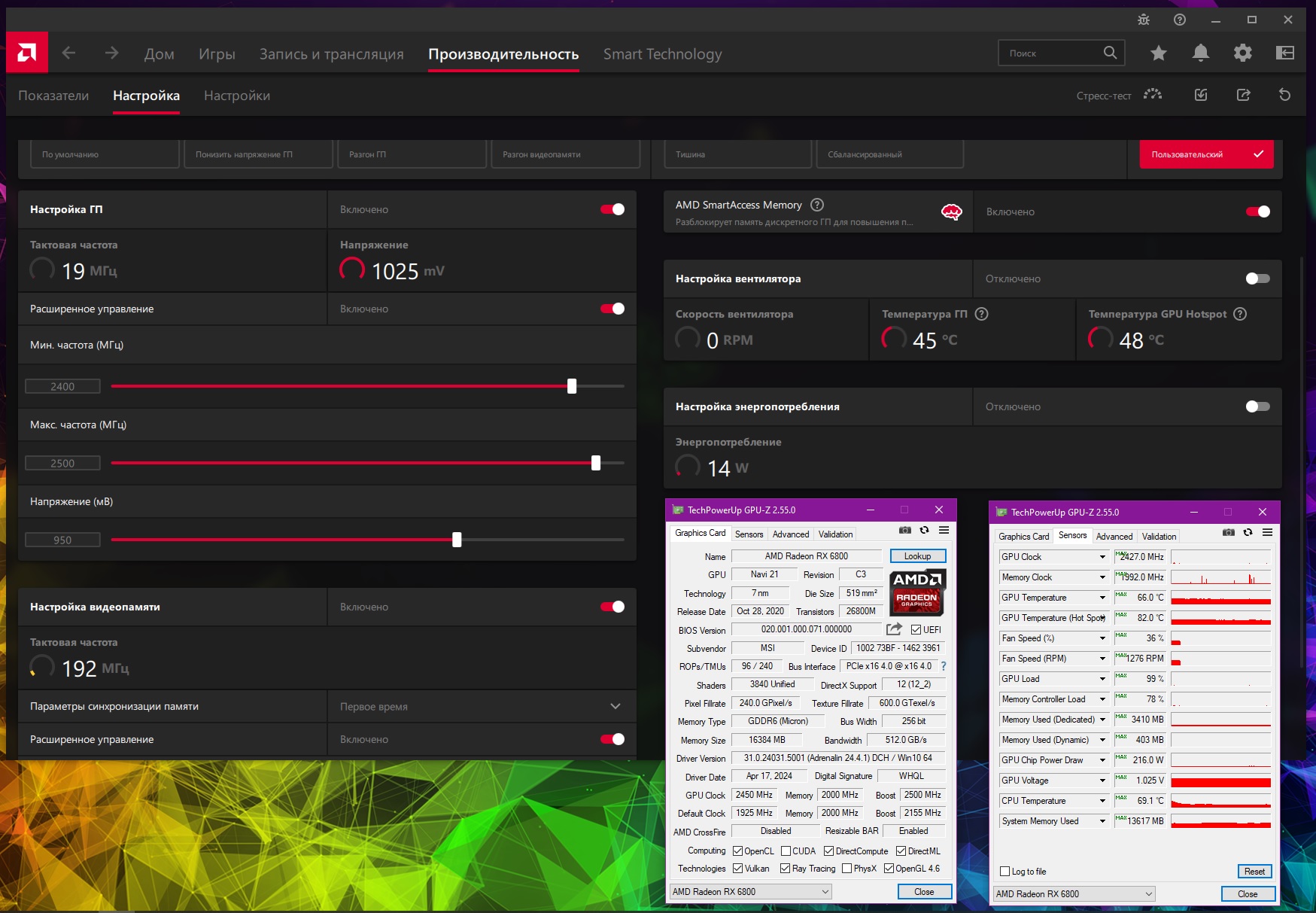Expand Параметры синхронизации памяти dropdown

click(615, 706)
